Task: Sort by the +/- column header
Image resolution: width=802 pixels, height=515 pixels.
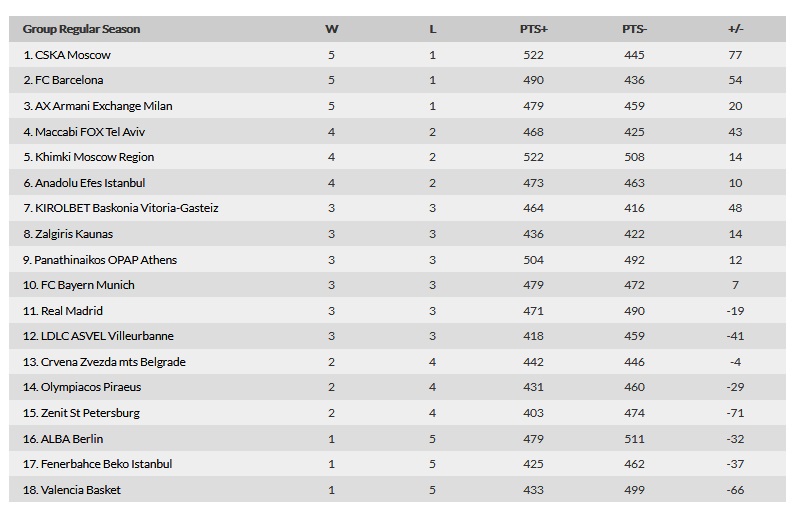Action: [x=736, y=29]
